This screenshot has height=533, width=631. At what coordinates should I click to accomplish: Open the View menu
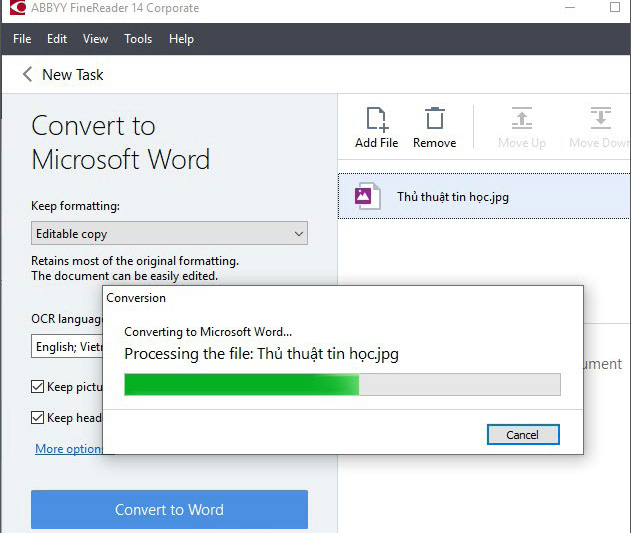click(x=95, y=39)
